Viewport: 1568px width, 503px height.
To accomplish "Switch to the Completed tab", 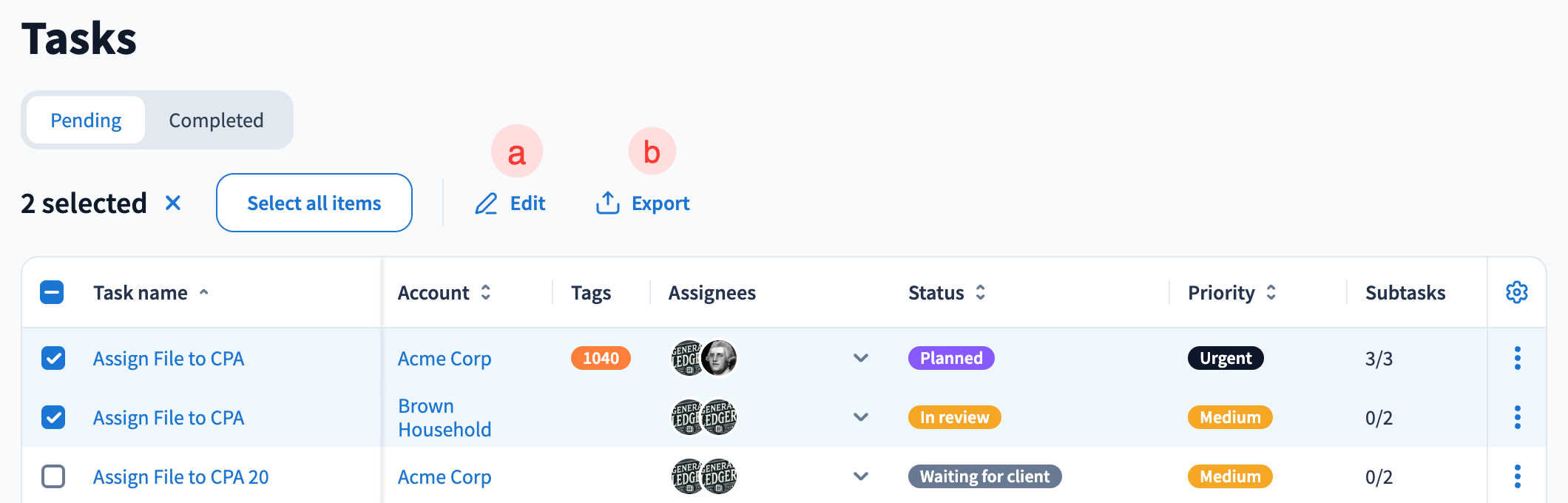I will (x=216, y=120).
